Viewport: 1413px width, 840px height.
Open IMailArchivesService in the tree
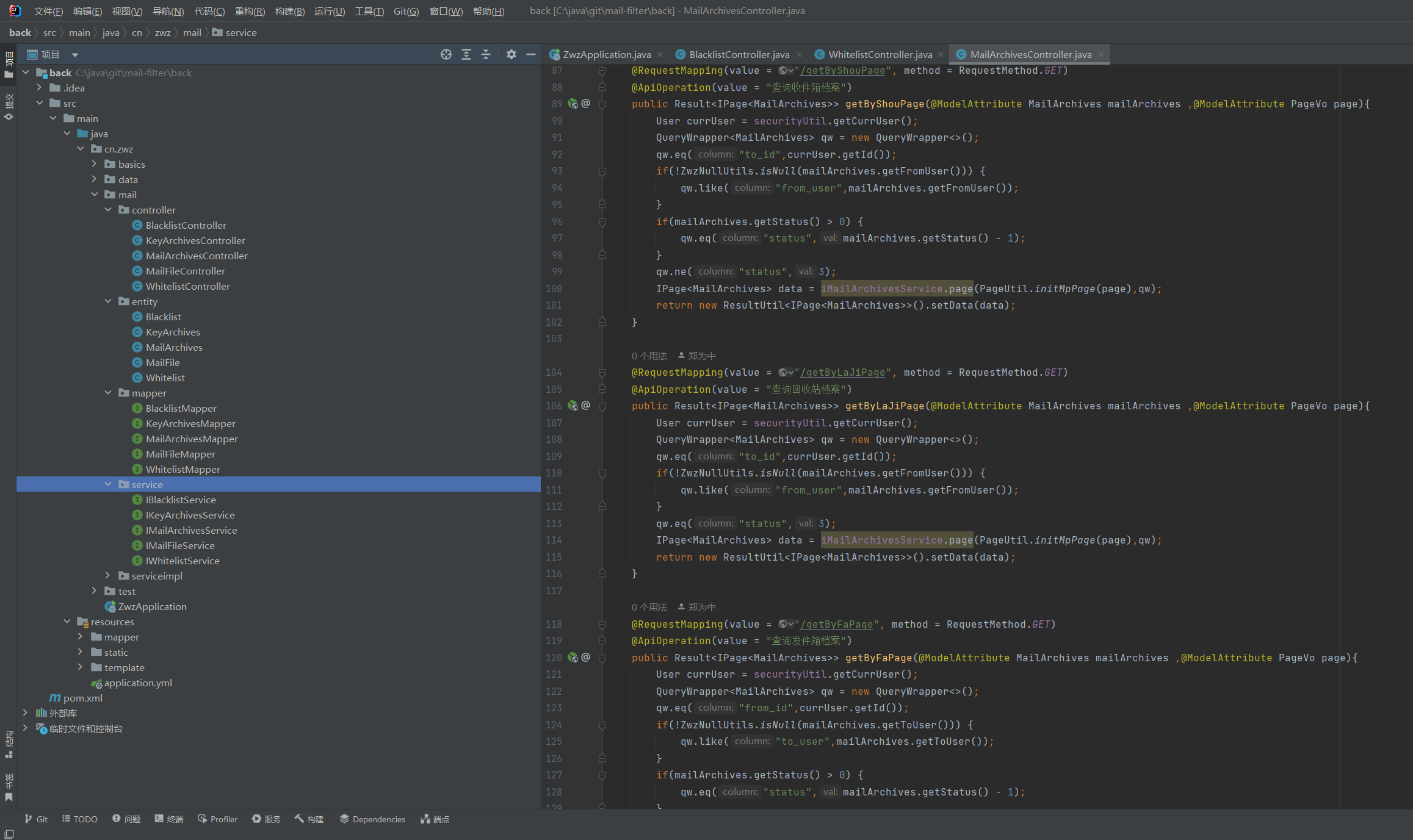191,530
